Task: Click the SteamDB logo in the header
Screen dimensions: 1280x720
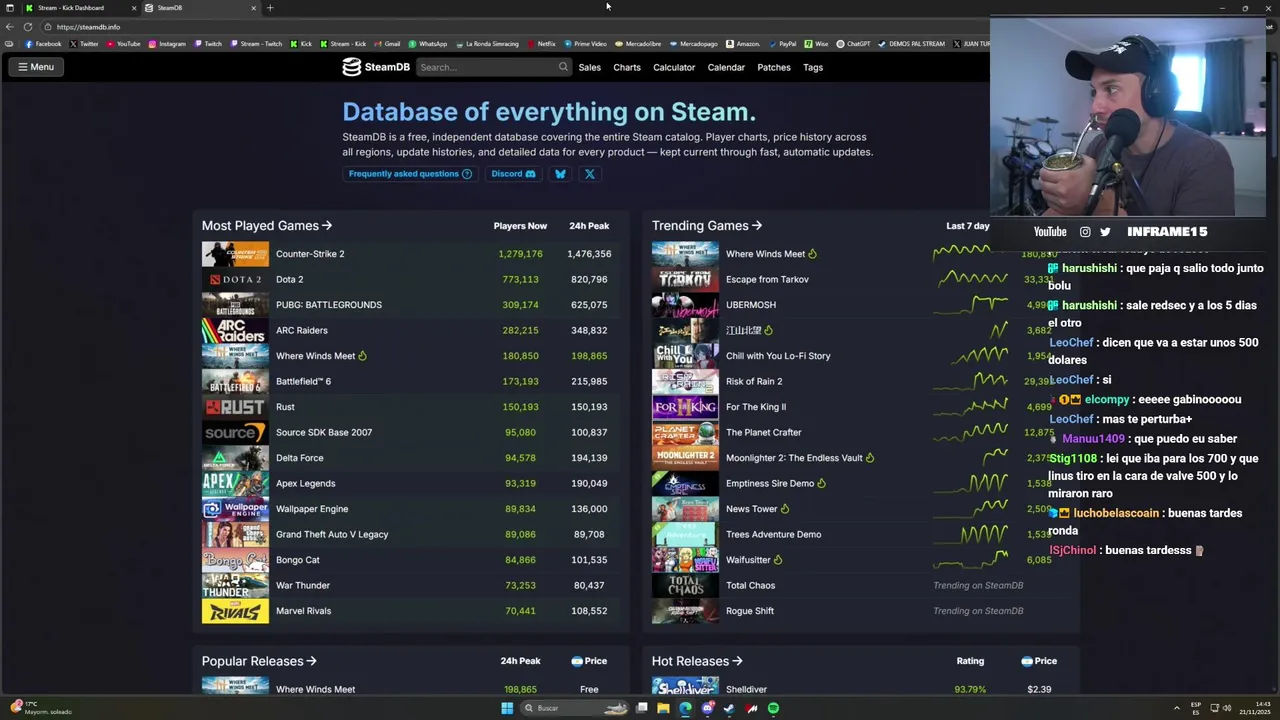Action: click(376, 67)
